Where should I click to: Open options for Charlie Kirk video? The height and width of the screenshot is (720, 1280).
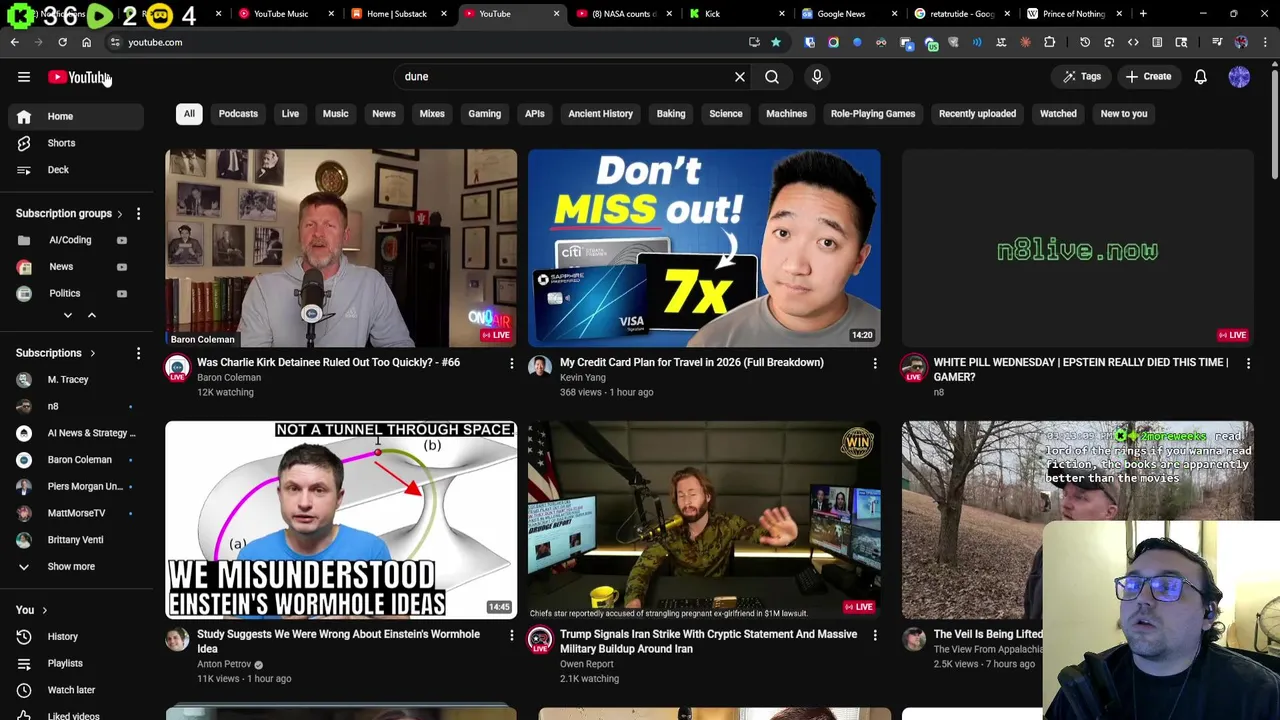click(511, 364)
